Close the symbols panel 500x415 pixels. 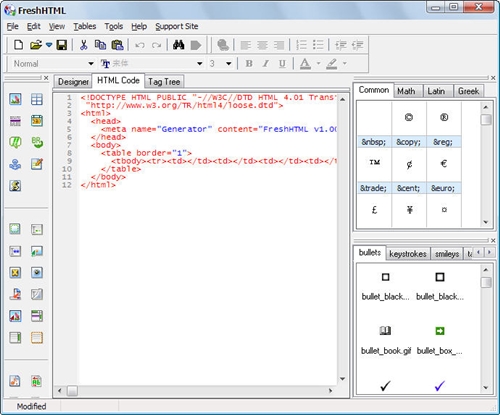pos(493,78)
